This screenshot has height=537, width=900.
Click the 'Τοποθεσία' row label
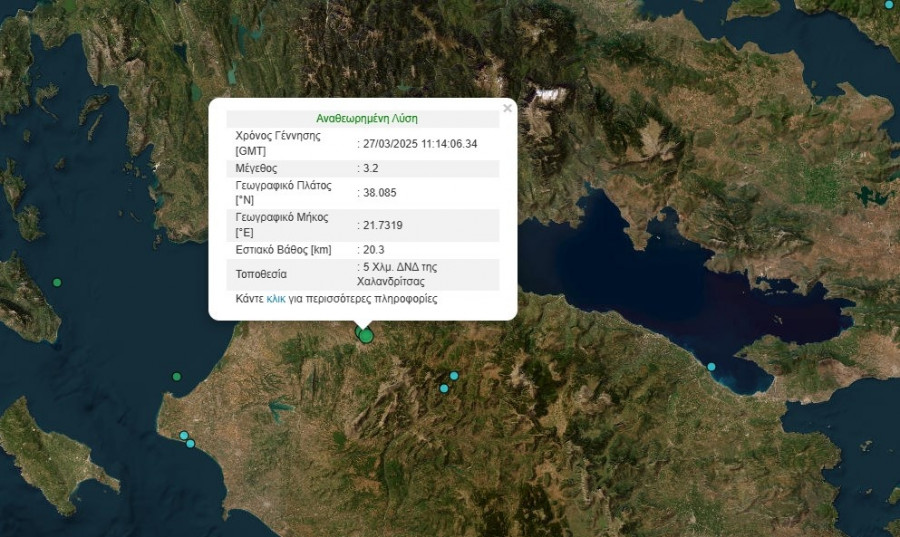[x=261, y=274]
